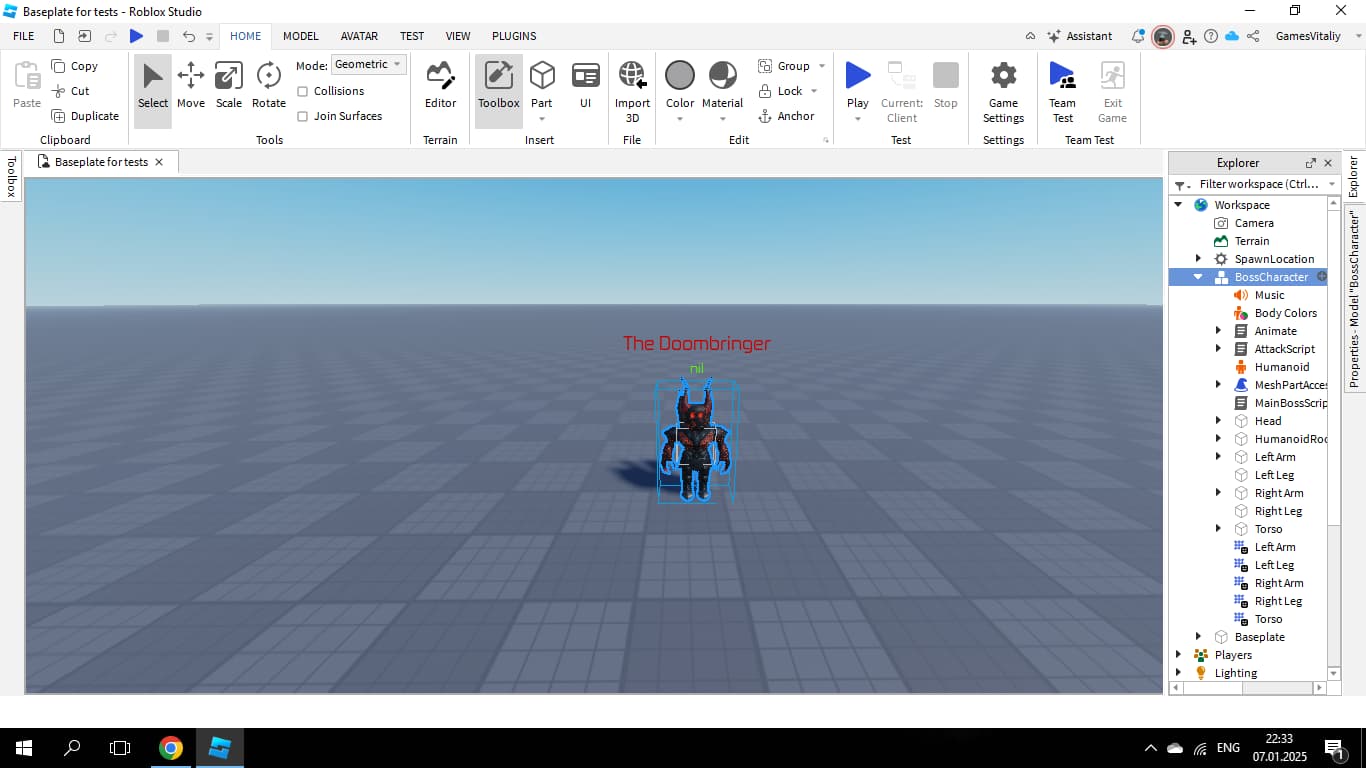The image size is (1366, 768).
Task: Open the Color picker swatch
Action: click(x=680, y=75)
